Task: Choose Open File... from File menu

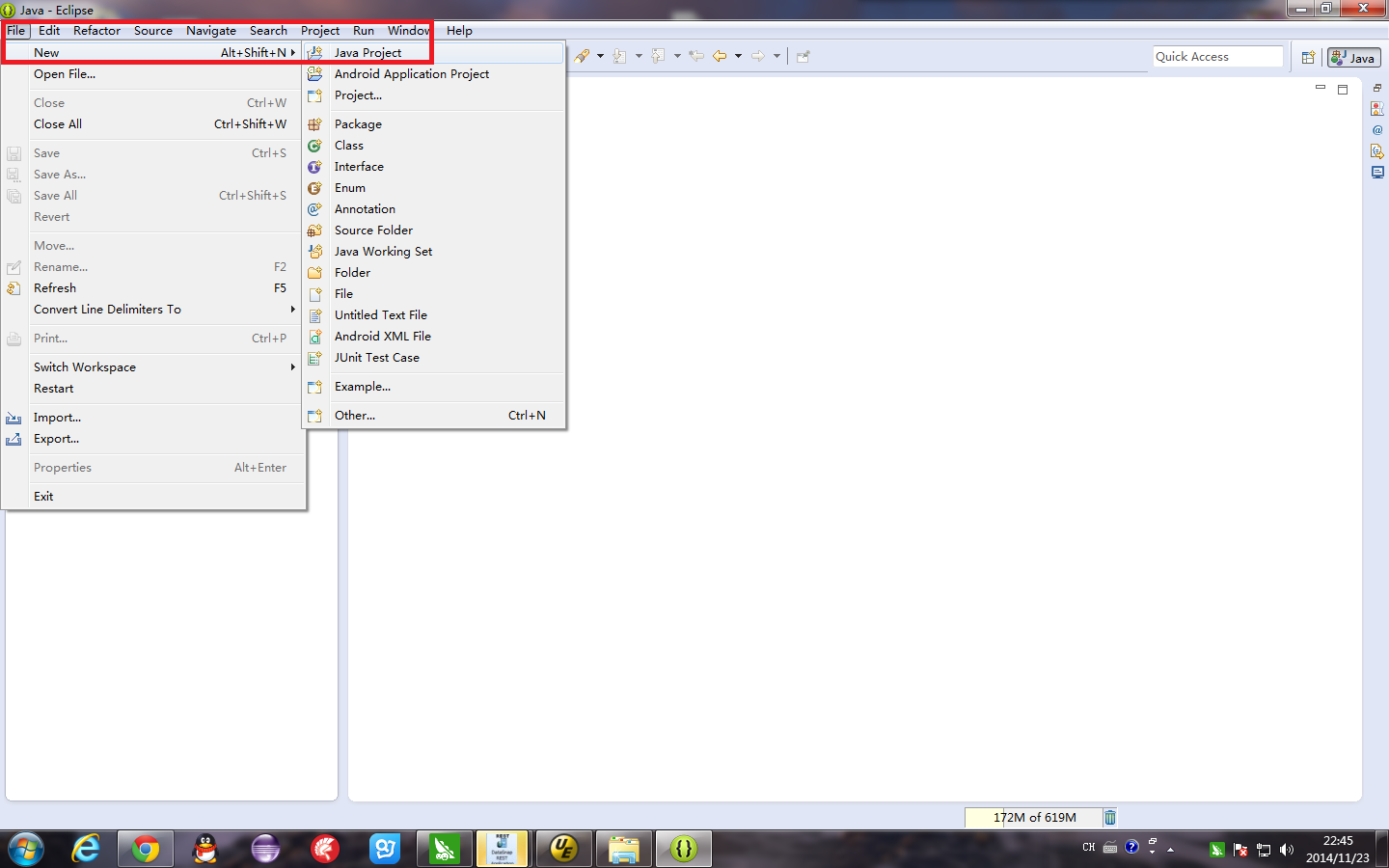Action: click(x=152, y=74)
